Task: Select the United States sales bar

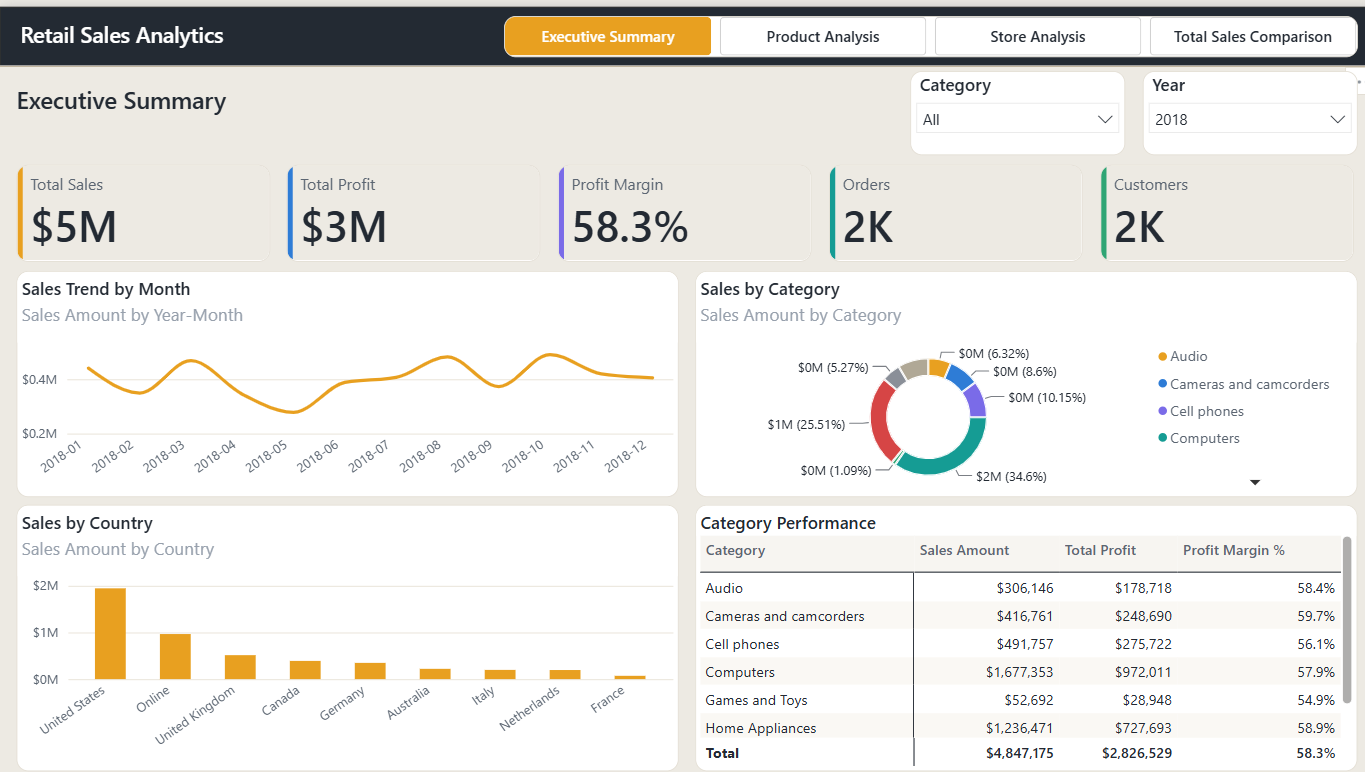Action: tap(110, 633)
